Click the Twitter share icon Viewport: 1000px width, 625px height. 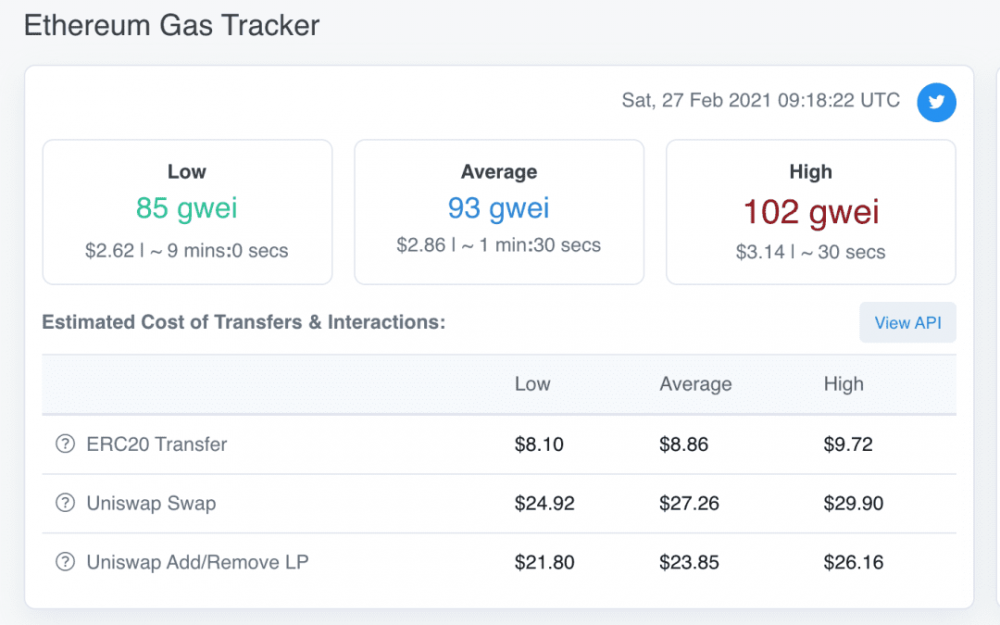(937, 103)
